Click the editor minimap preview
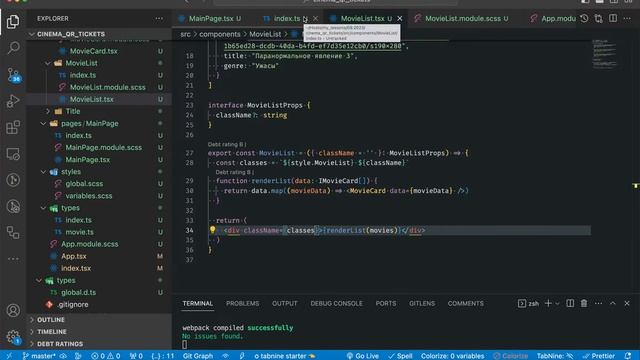The image size is (640, 360). coord(604,54)
